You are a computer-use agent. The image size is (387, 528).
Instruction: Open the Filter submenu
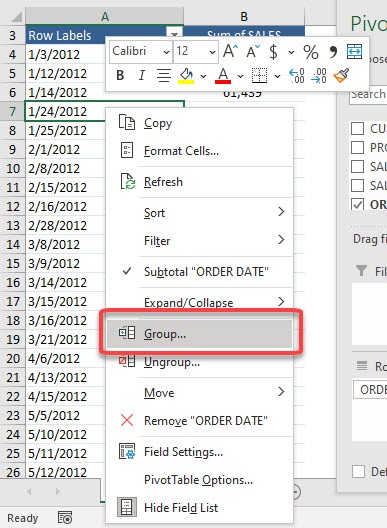tap(199, 240)
